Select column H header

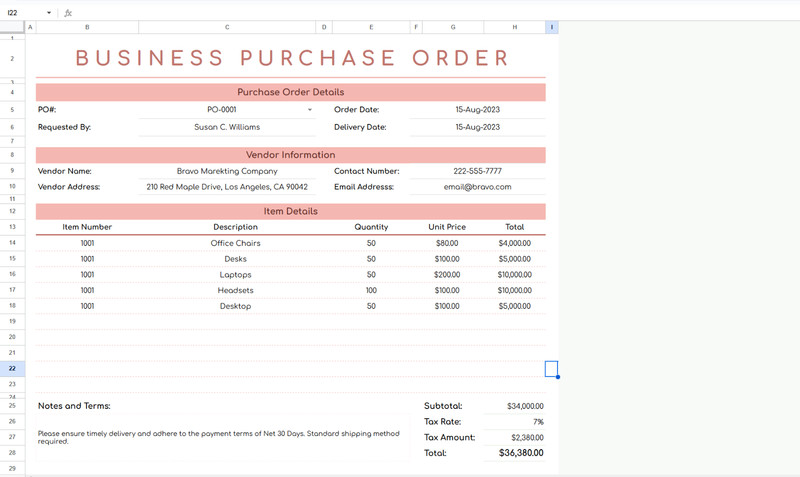point(515,27)
